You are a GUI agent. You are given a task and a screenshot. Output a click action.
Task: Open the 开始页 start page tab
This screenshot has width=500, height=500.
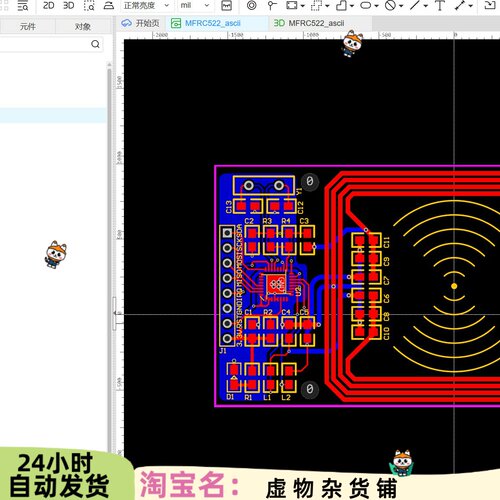pos(141,23)
